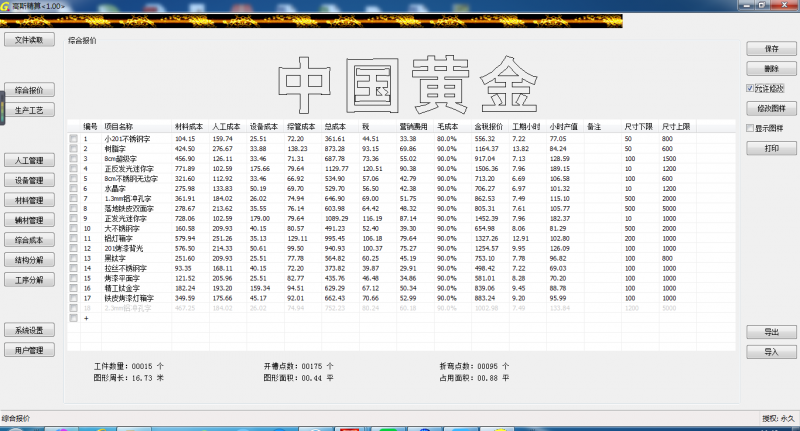Viewport: 800px width, 431px height.
Task: Select the 工期小时 column header
Action: 526,126
